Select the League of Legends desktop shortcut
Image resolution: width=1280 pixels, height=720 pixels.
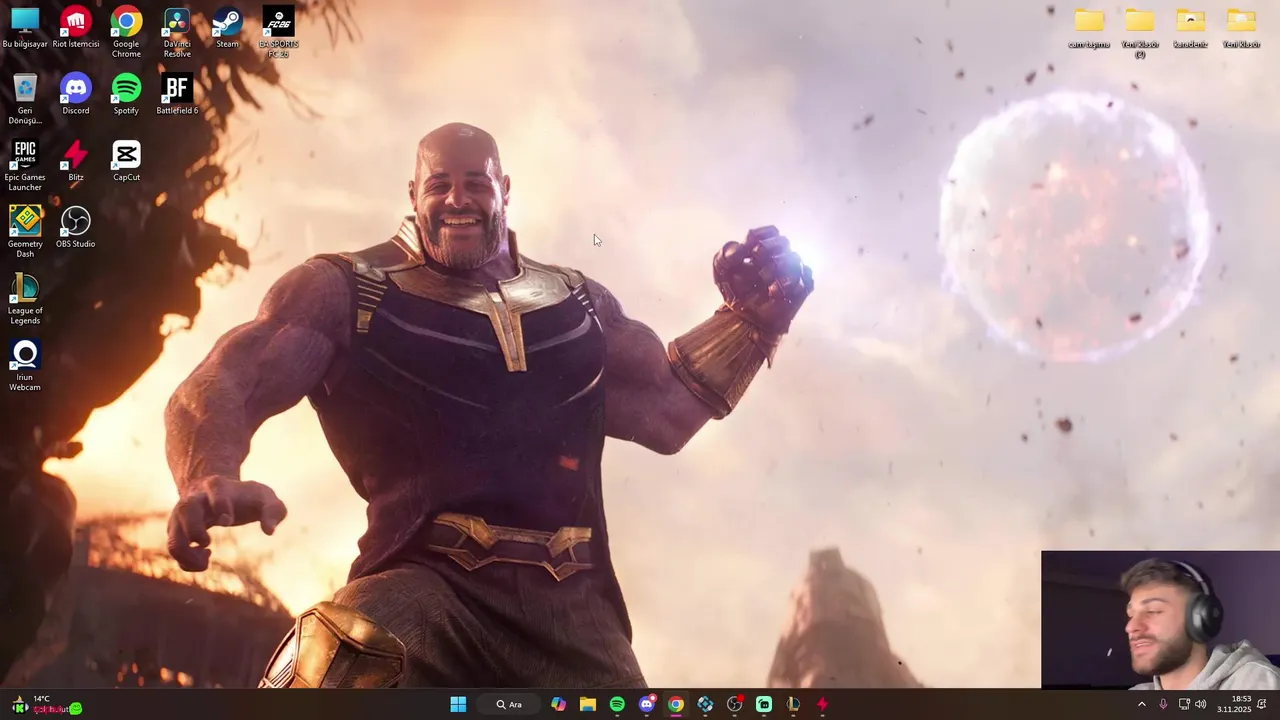(25, 299)
